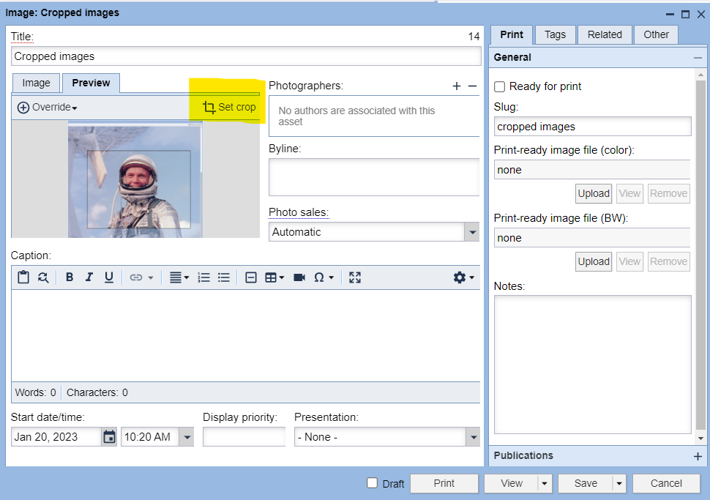Toggle bold formatting in caption editor
This screenshot has width=710, height=500.
click(69, 277)
